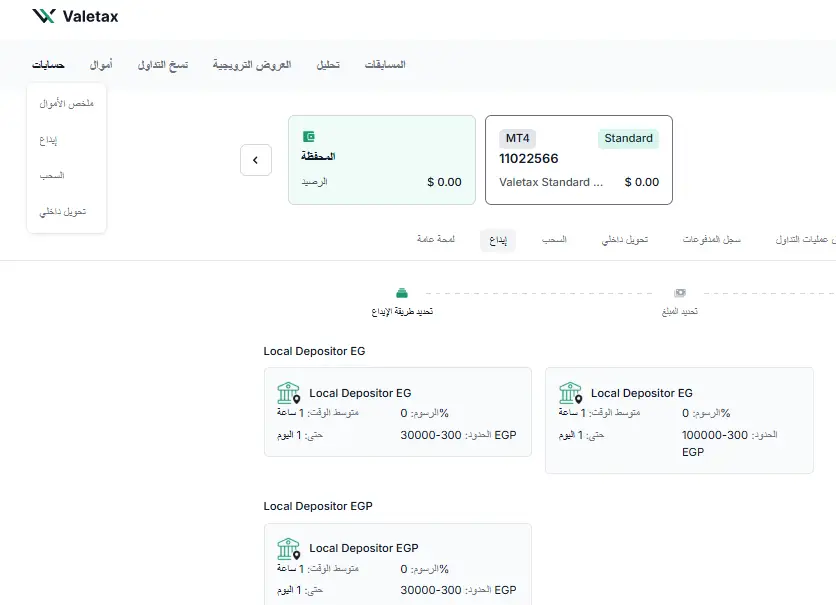The height and width of the screenshot is (605, 836).
Task: Click the Valetax Standard ... account name
Action: [x=551, y=182]
